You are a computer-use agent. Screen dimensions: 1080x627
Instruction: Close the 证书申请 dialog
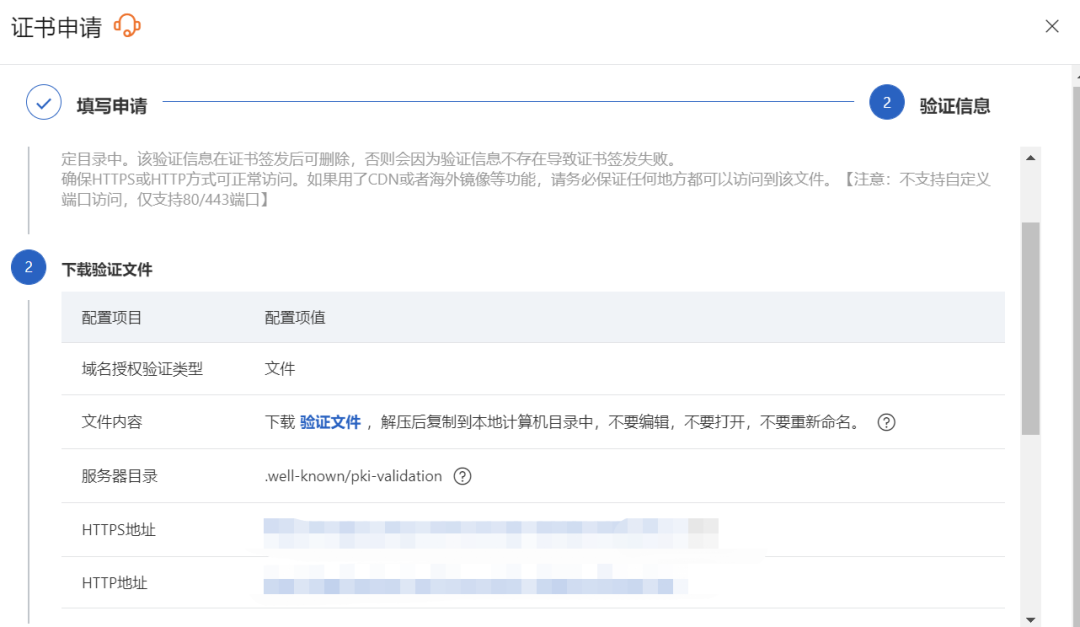[x=1052, y=27]
